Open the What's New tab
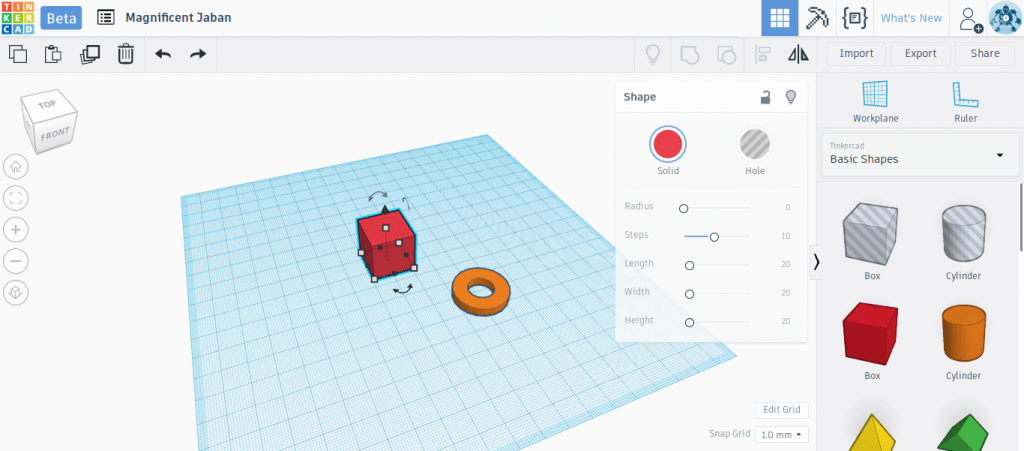The width and height of the screenshot is (1024, 451). pyautogui.click(x=911, y=18)
